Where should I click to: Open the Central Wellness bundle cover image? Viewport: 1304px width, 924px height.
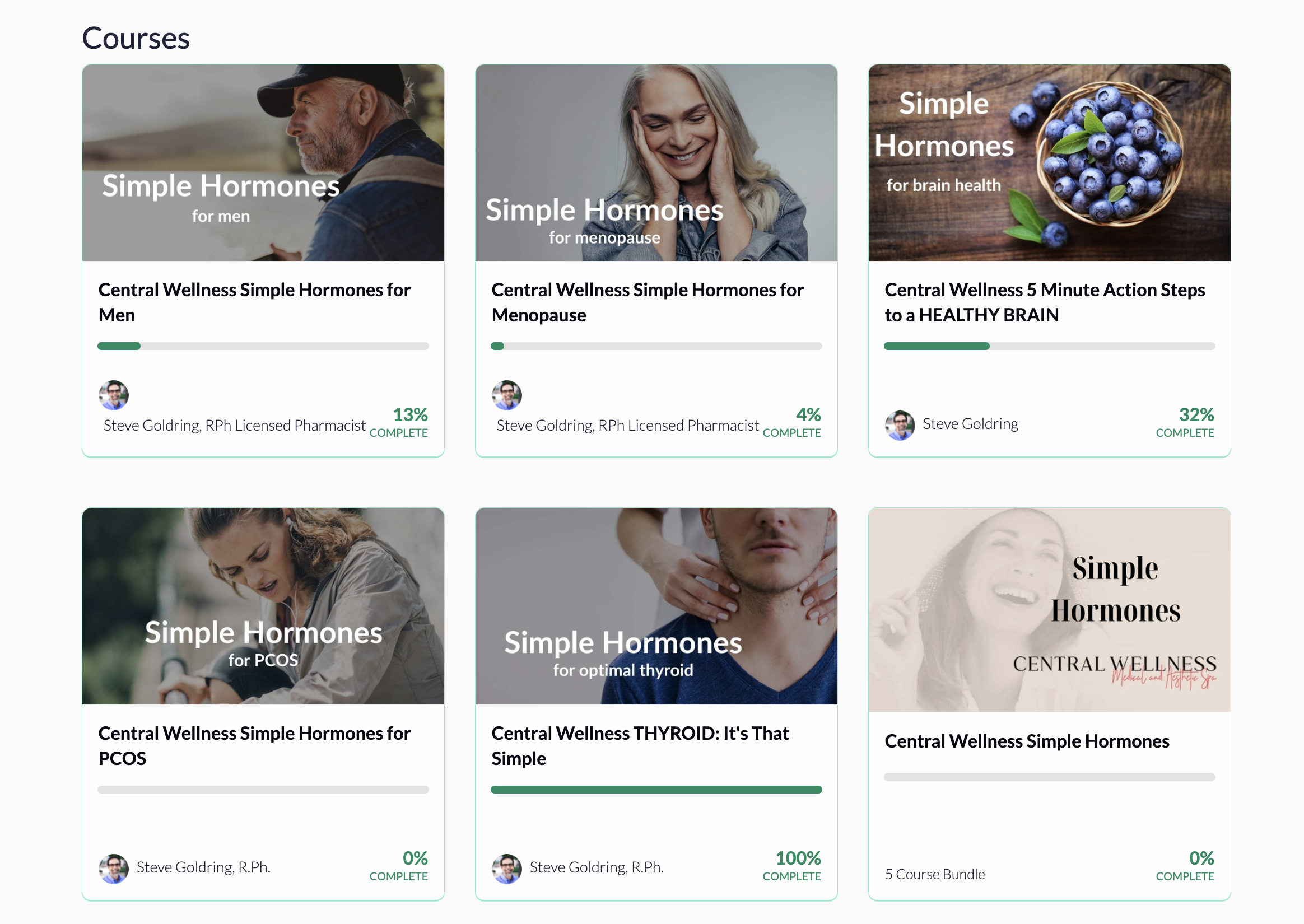pos(1049,609)
